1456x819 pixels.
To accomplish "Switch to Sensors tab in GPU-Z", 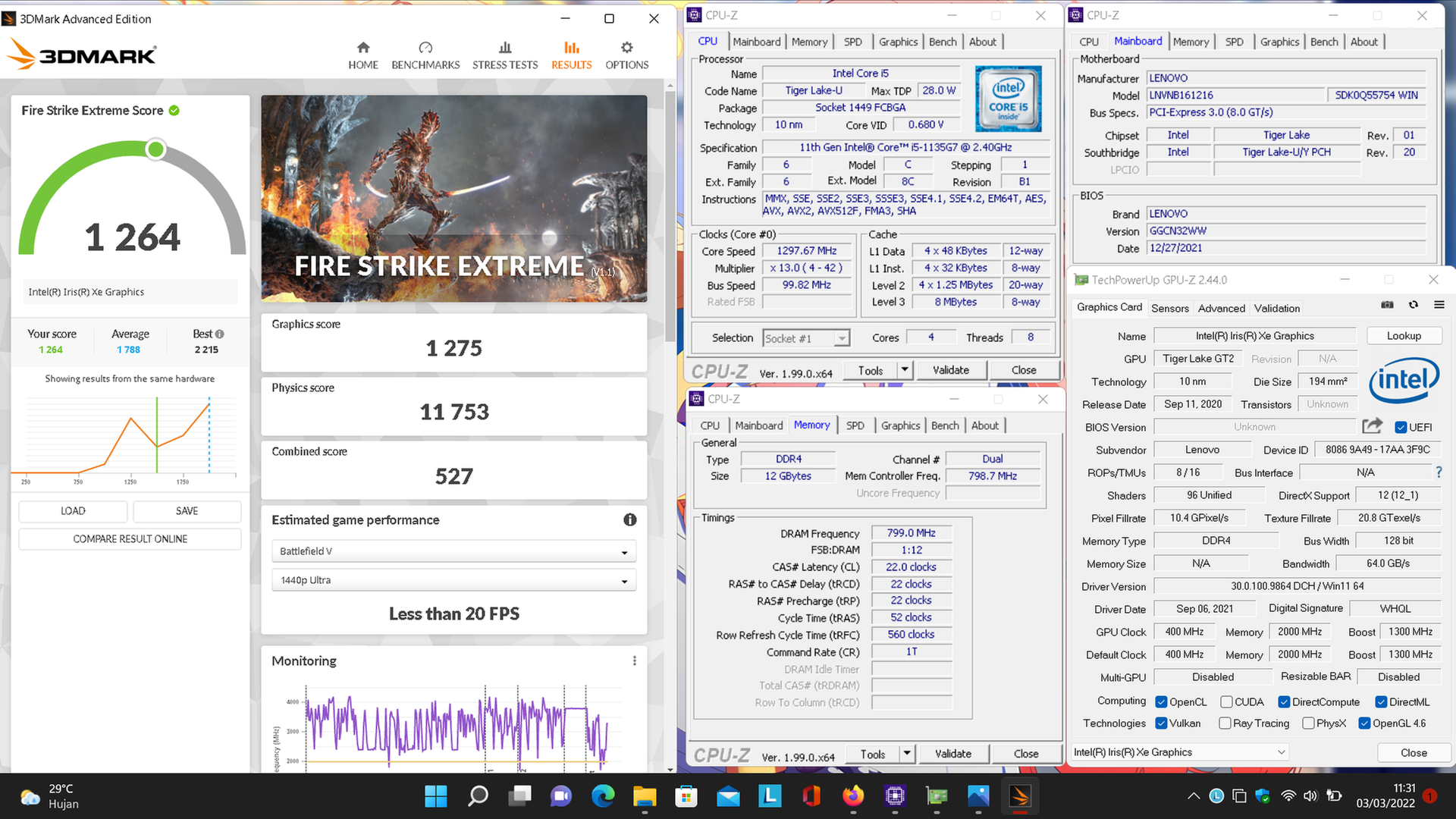I will (x=1170, y=308).
